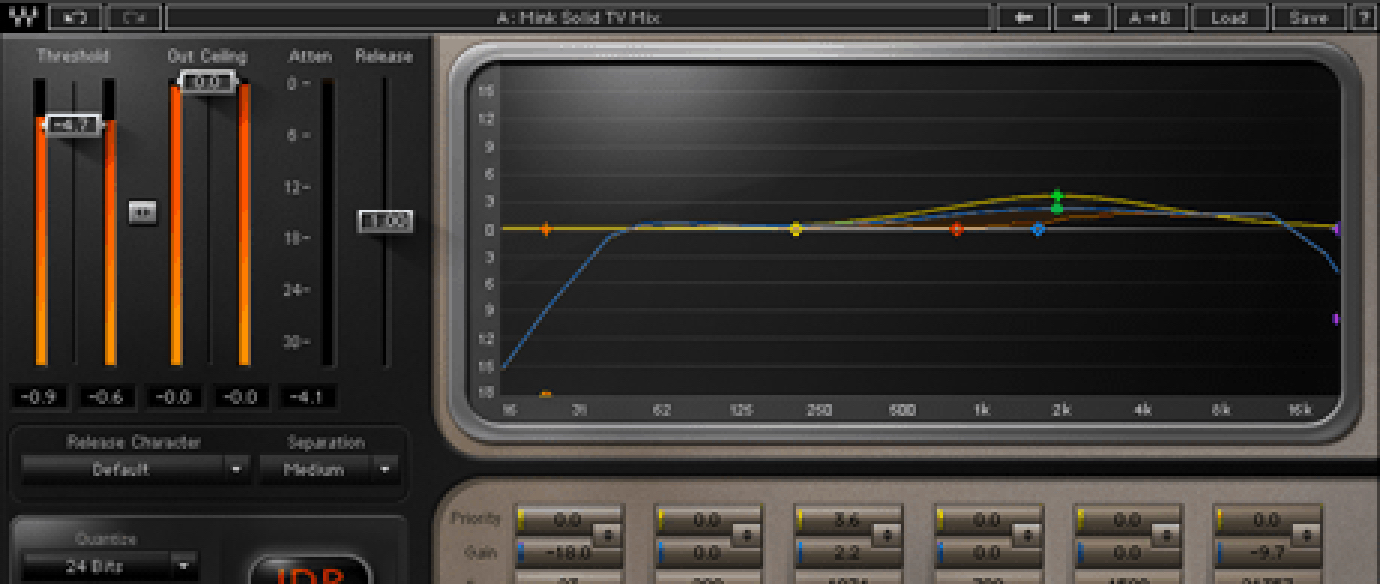Redo the last undone change

(x=134, y=17)
